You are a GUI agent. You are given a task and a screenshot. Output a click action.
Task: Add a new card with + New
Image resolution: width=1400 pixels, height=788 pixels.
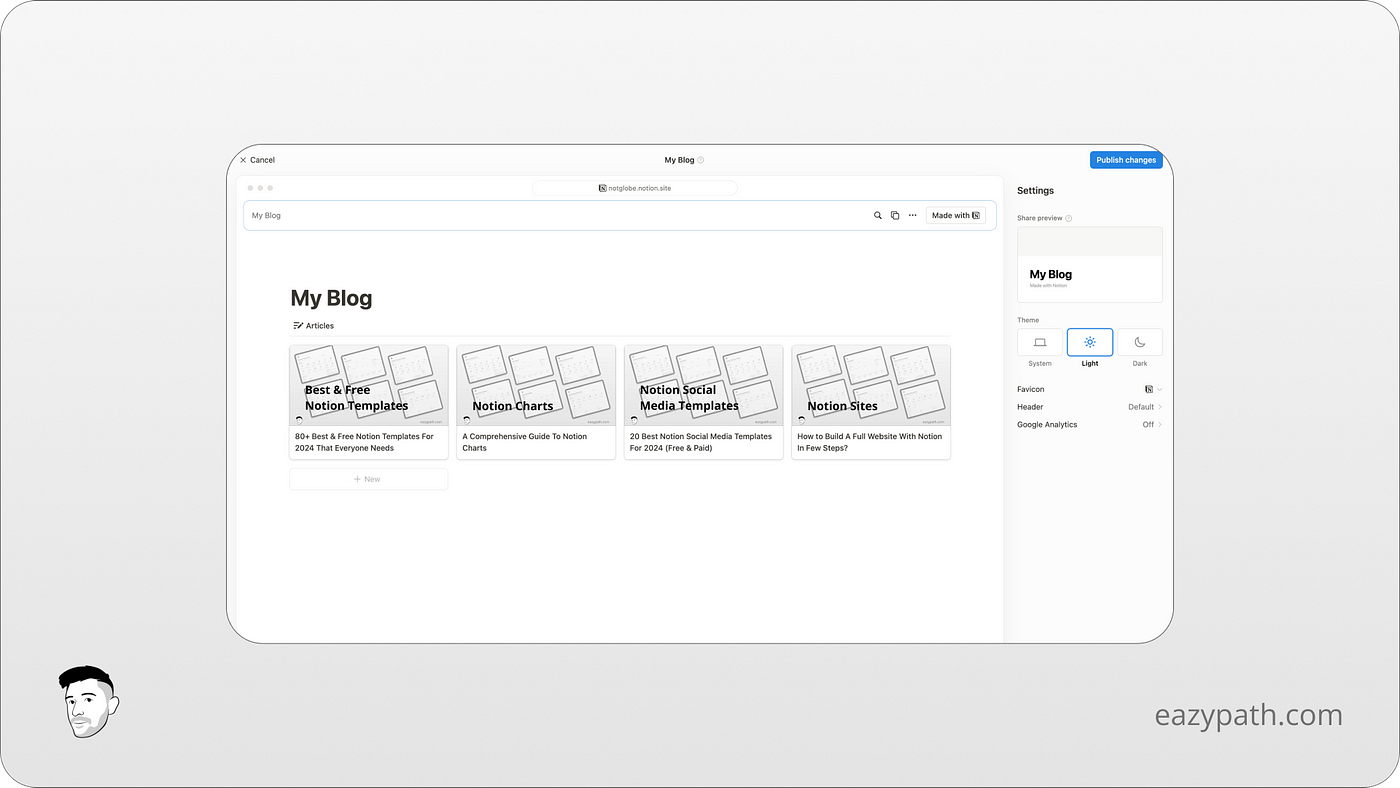pyautogui.click(x=369, y=479)
